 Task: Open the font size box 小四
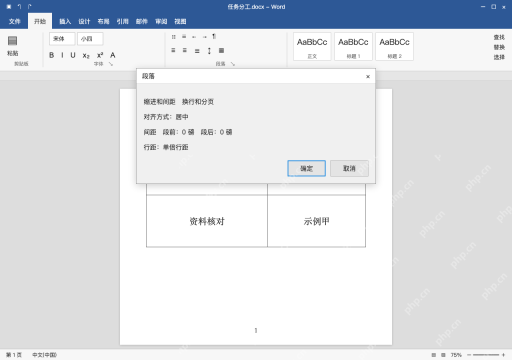(90, 39)
